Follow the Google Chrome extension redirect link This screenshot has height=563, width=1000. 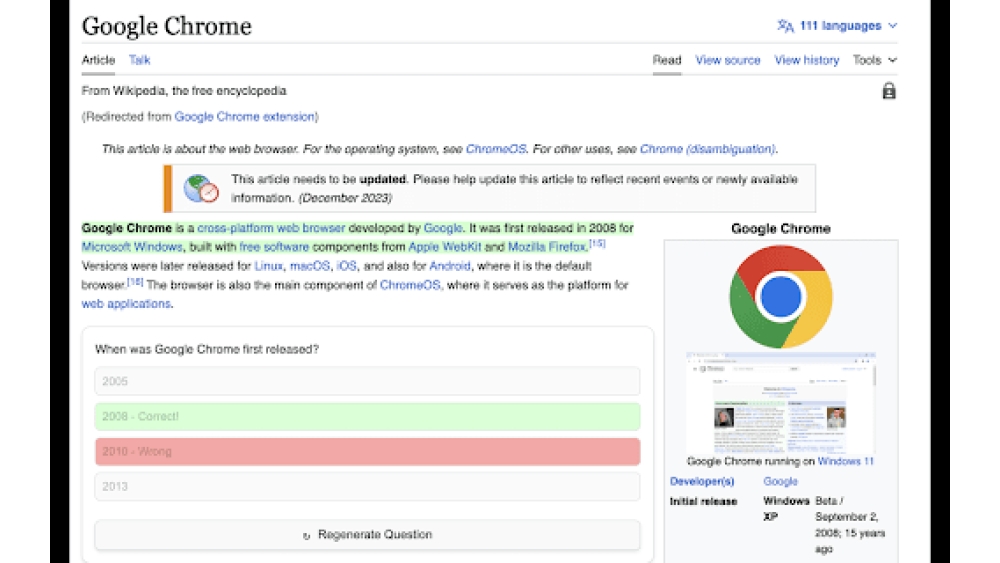click(244, 117)
